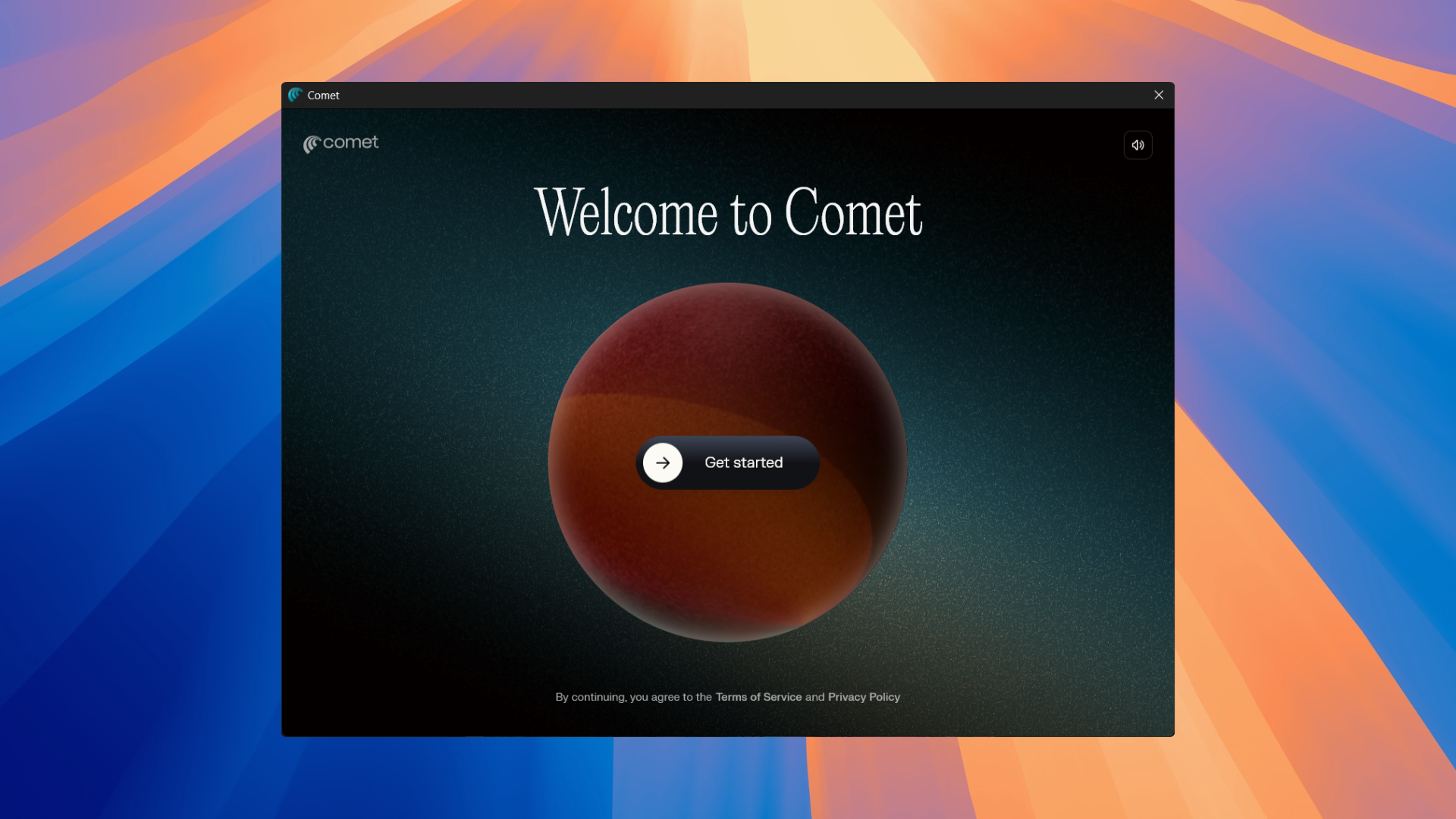This screenshot has height=819, width=1456.
Task: Select Get started to begin setup
Action: tap(728, 463)
